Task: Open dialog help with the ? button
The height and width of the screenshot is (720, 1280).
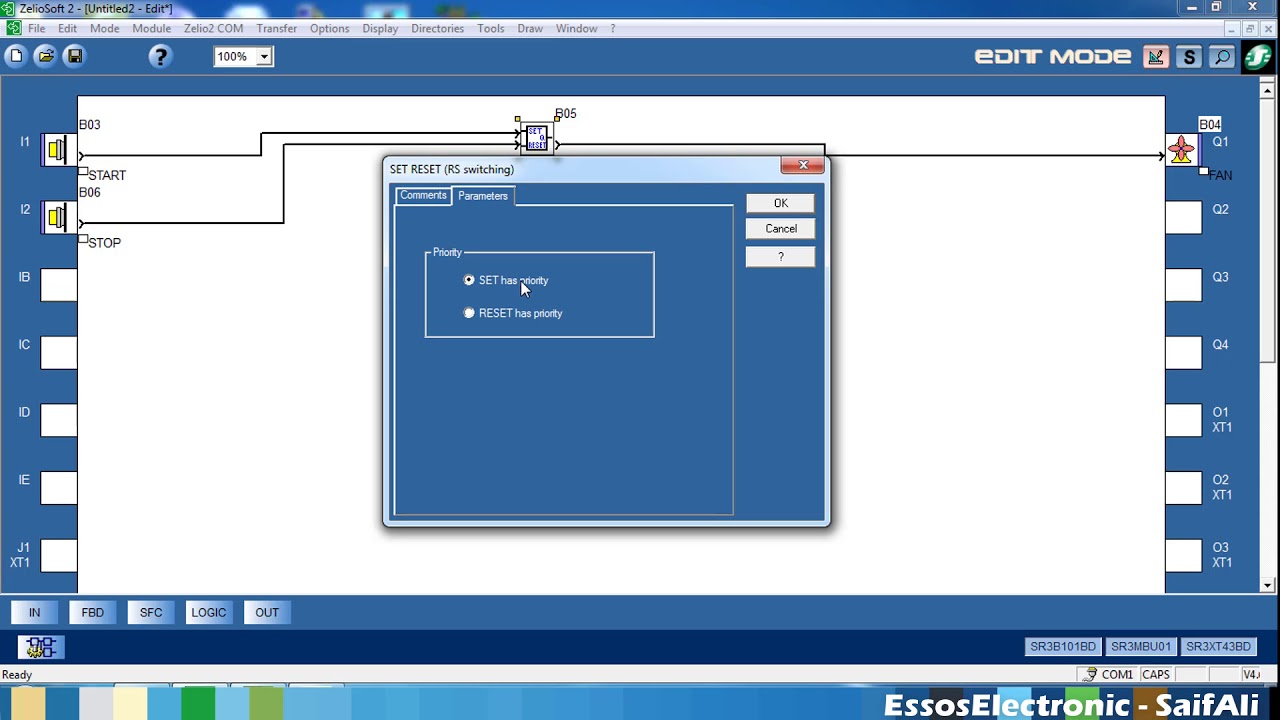Action: pos(781,257)
